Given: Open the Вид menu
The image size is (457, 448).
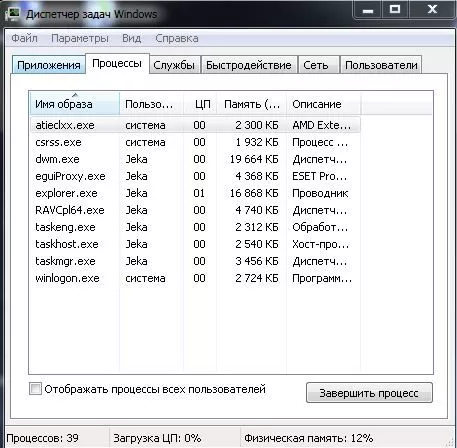Looking at the screenshot, I should [x=131, y=38].
